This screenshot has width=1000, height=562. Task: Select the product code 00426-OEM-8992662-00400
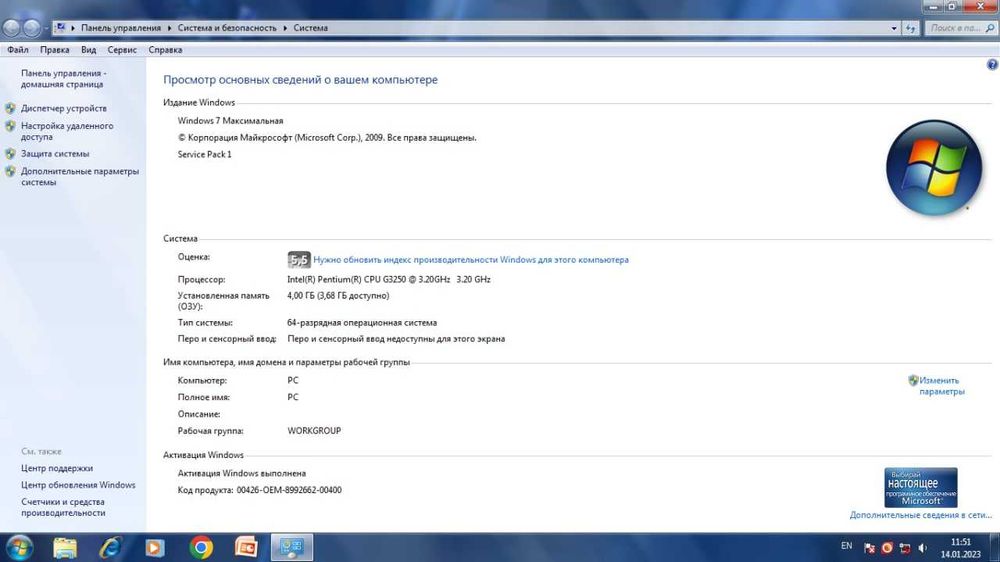[289, 490]
